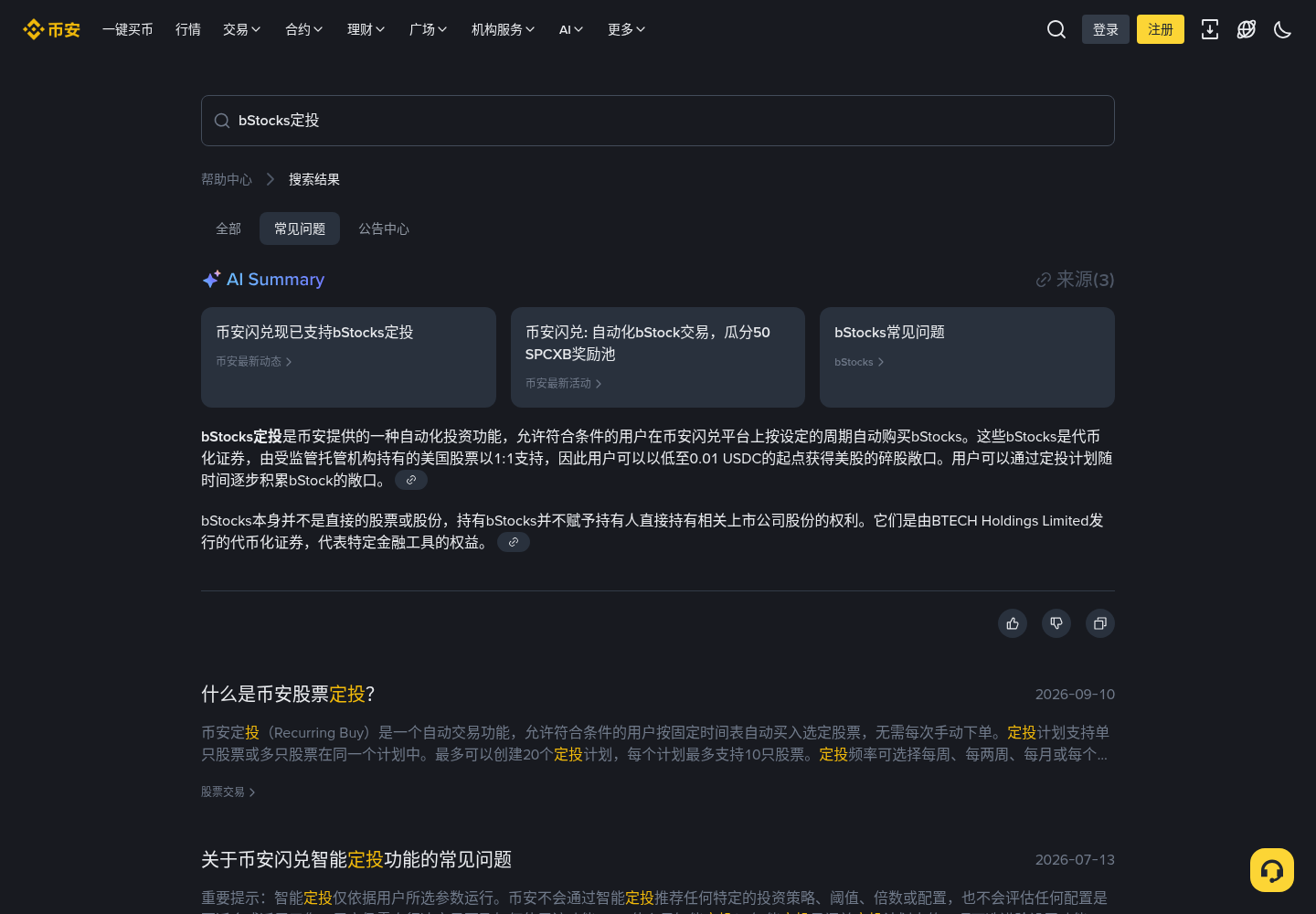The height and width of the screenshot is (914, 1316).
Task: Click the bStocks定投 search input field
Action: coord(658,121)
